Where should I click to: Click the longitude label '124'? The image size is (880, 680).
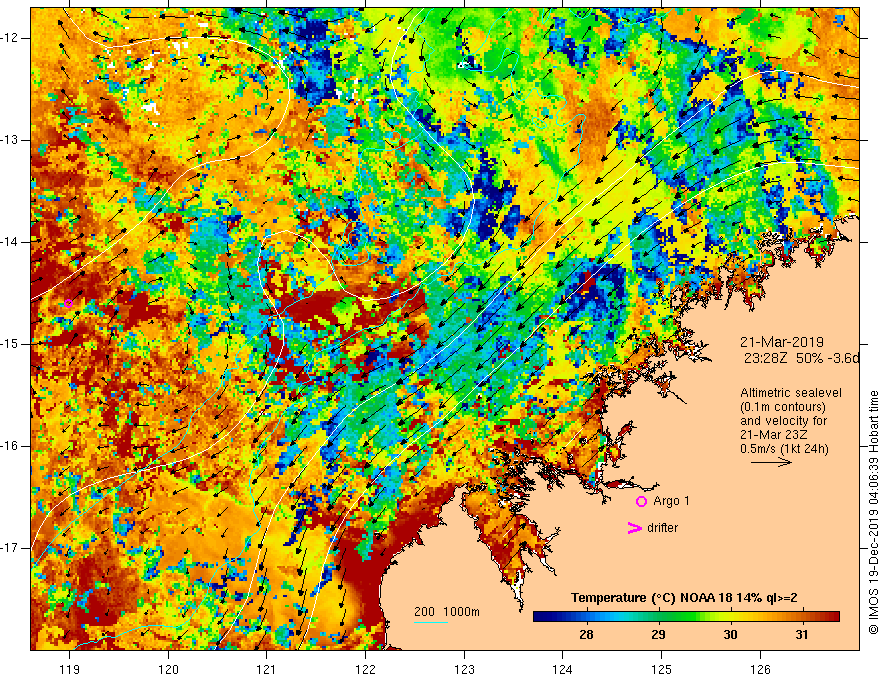click(x=563, y=669)
